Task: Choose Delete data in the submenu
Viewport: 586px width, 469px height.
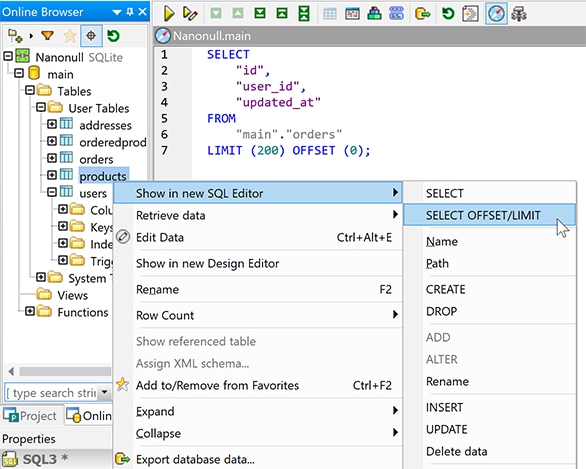Action: (x=490, y=451)
